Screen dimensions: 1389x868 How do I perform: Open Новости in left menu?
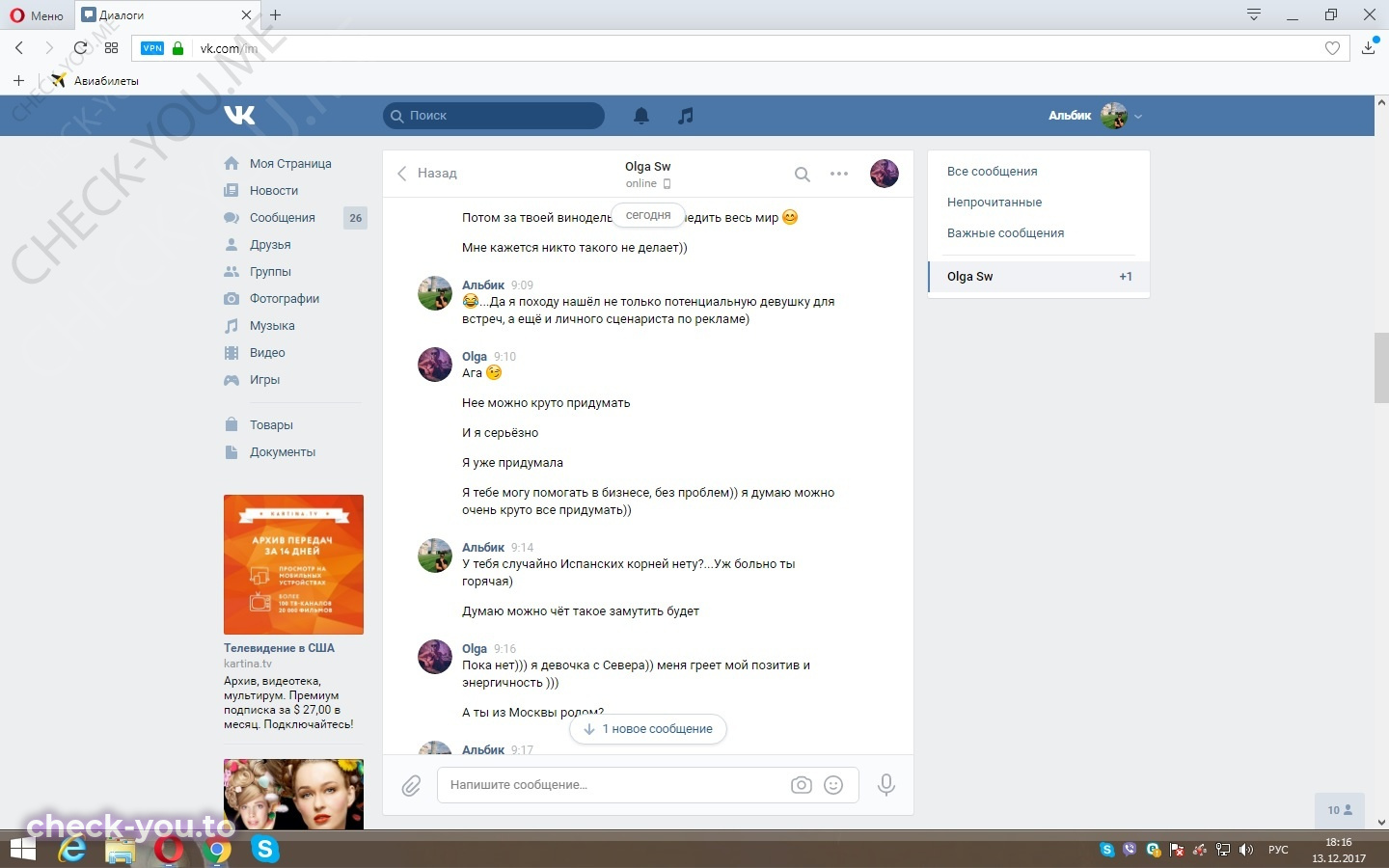(x=274, y=191)
